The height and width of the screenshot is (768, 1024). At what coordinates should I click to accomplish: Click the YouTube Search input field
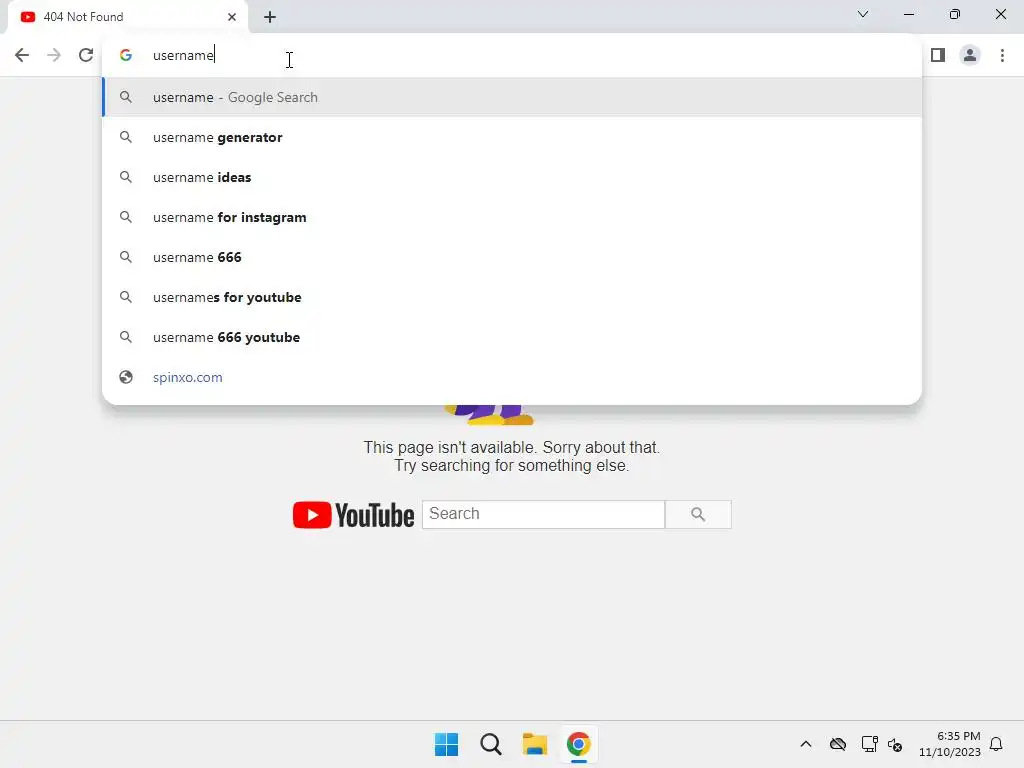(543, 514)
